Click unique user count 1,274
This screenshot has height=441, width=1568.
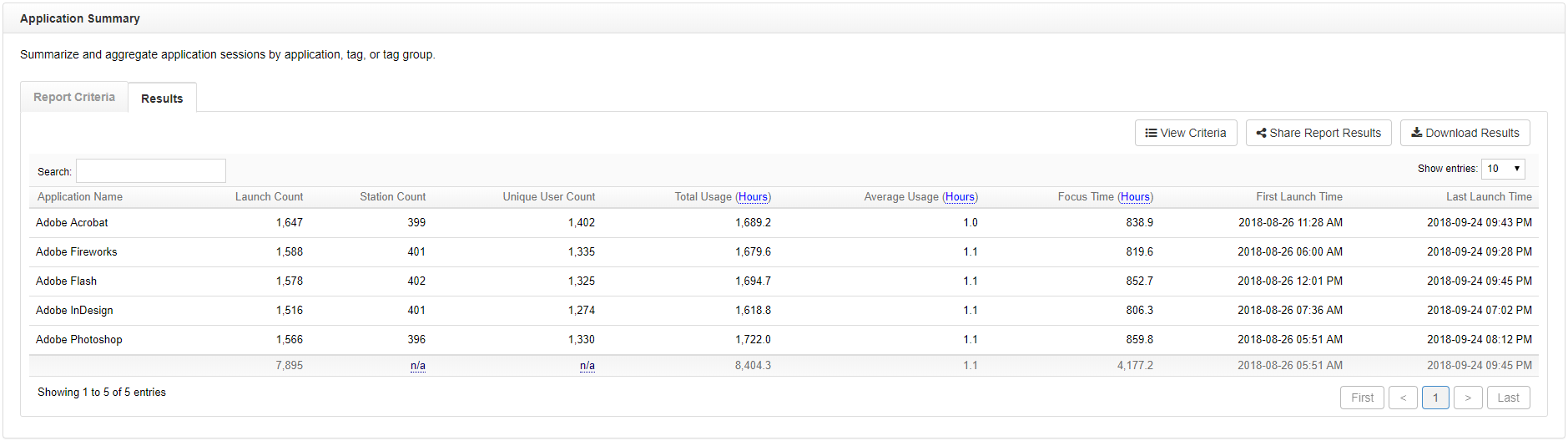(x=582, y=311)
